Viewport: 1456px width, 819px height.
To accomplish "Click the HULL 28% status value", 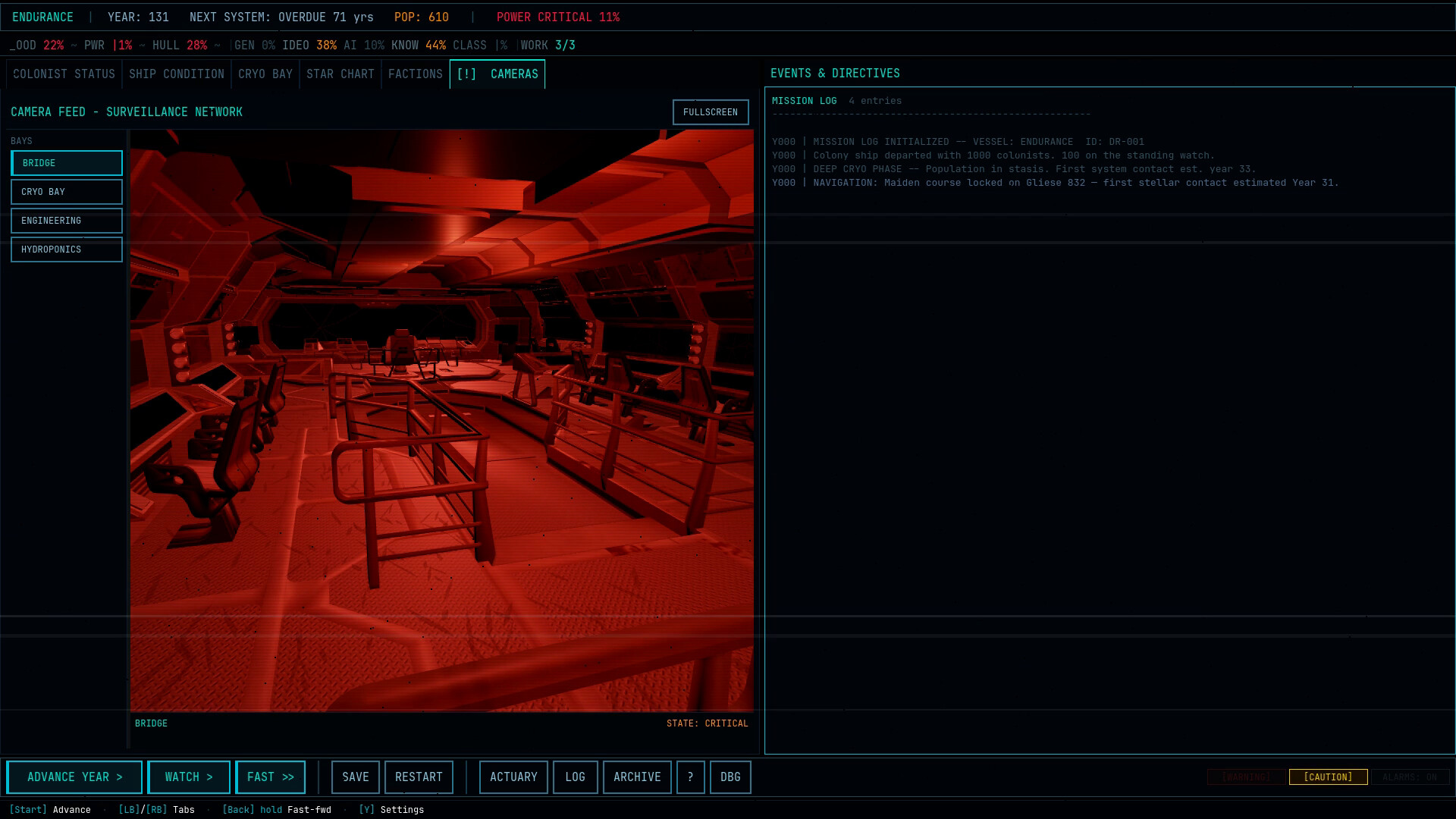I will (x=180, y=45).
